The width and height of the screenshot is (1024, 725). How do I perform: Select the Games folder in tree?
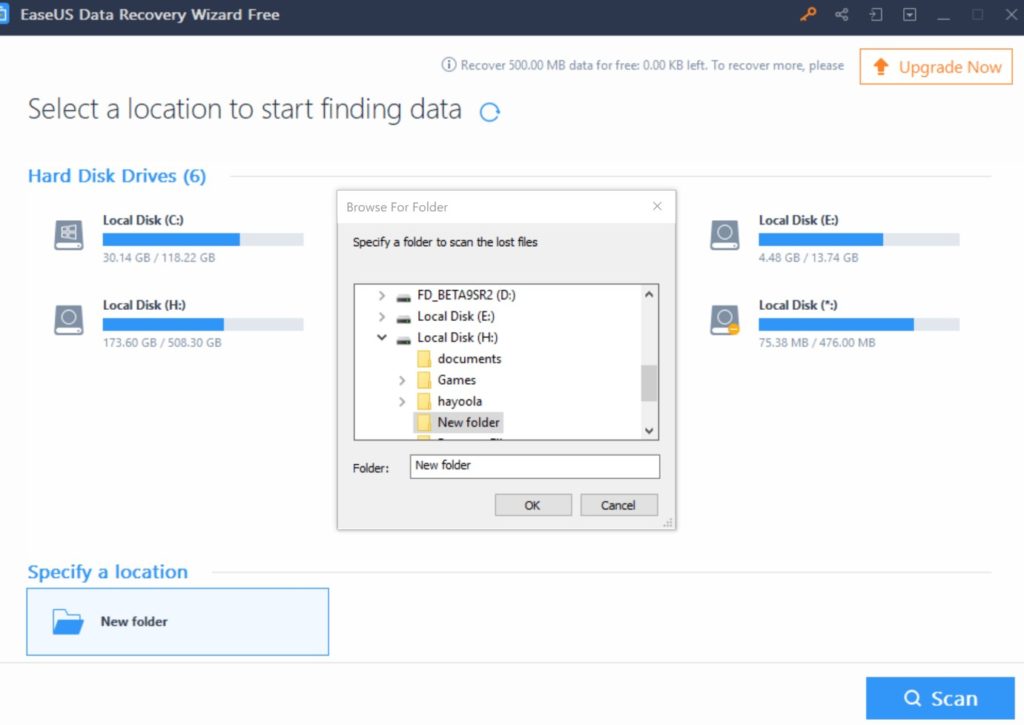click(x=456, y=380)
